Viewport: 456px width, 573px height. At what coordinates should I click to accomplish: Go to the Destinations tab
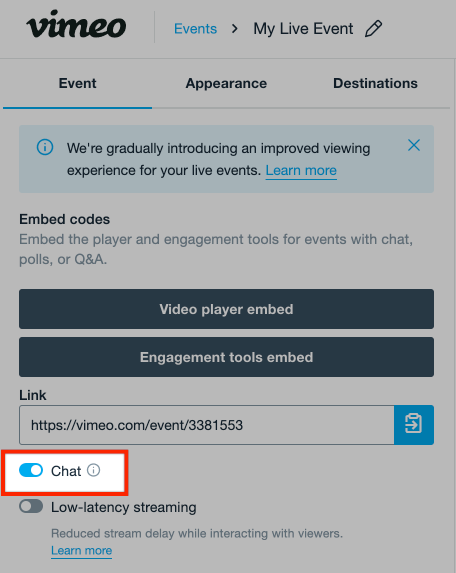pyautogui.click(x=375, y=84)
